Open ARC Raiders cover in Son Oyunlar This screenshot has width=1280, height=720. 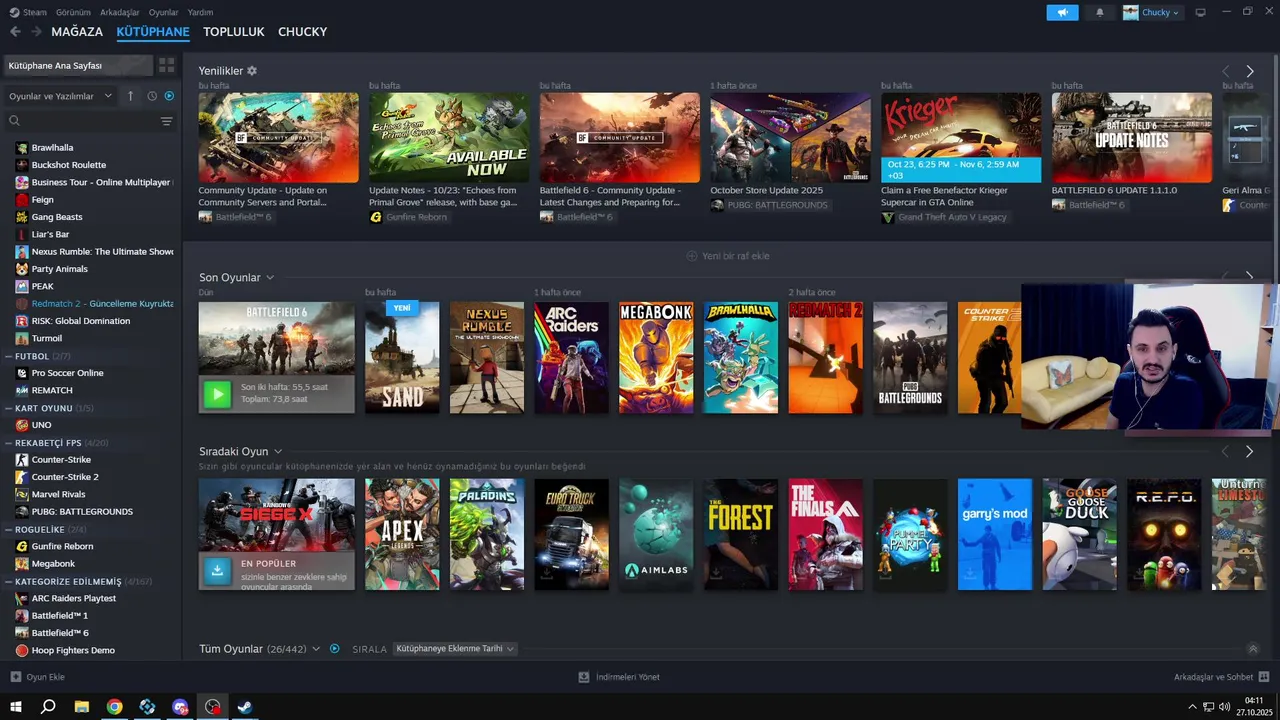[x=571, y=358]
